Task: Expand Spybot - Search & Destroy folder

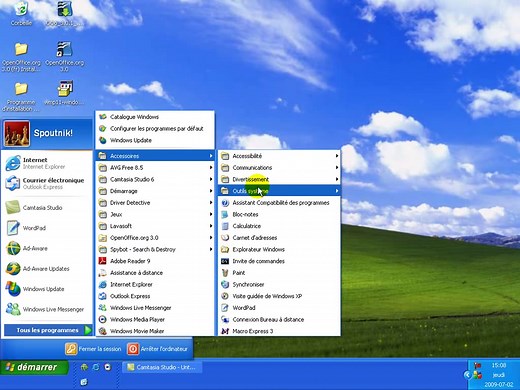Action: point(155,249)
